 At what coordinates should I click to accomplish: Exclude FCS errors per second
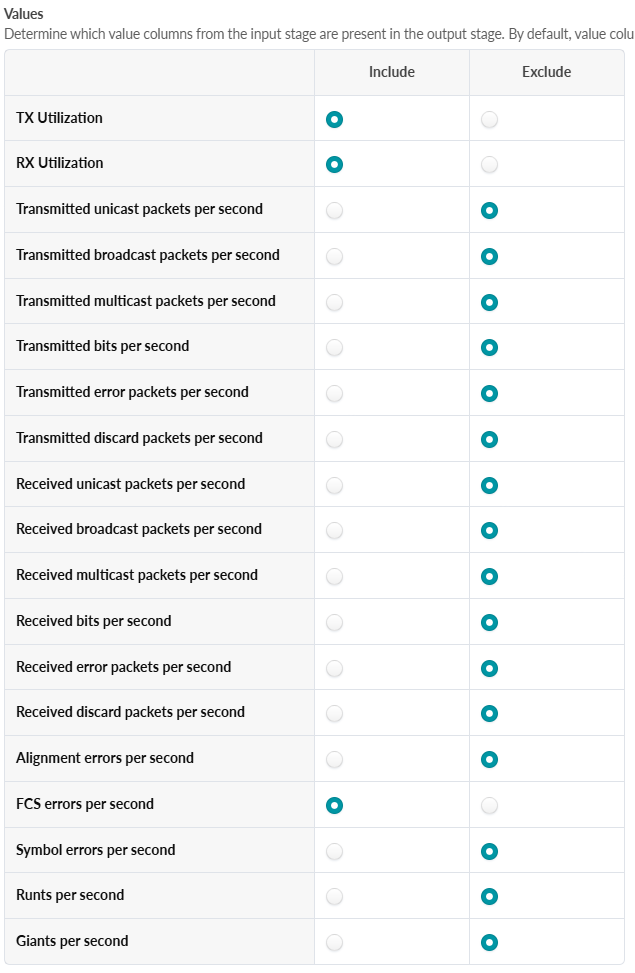[489, 806]
